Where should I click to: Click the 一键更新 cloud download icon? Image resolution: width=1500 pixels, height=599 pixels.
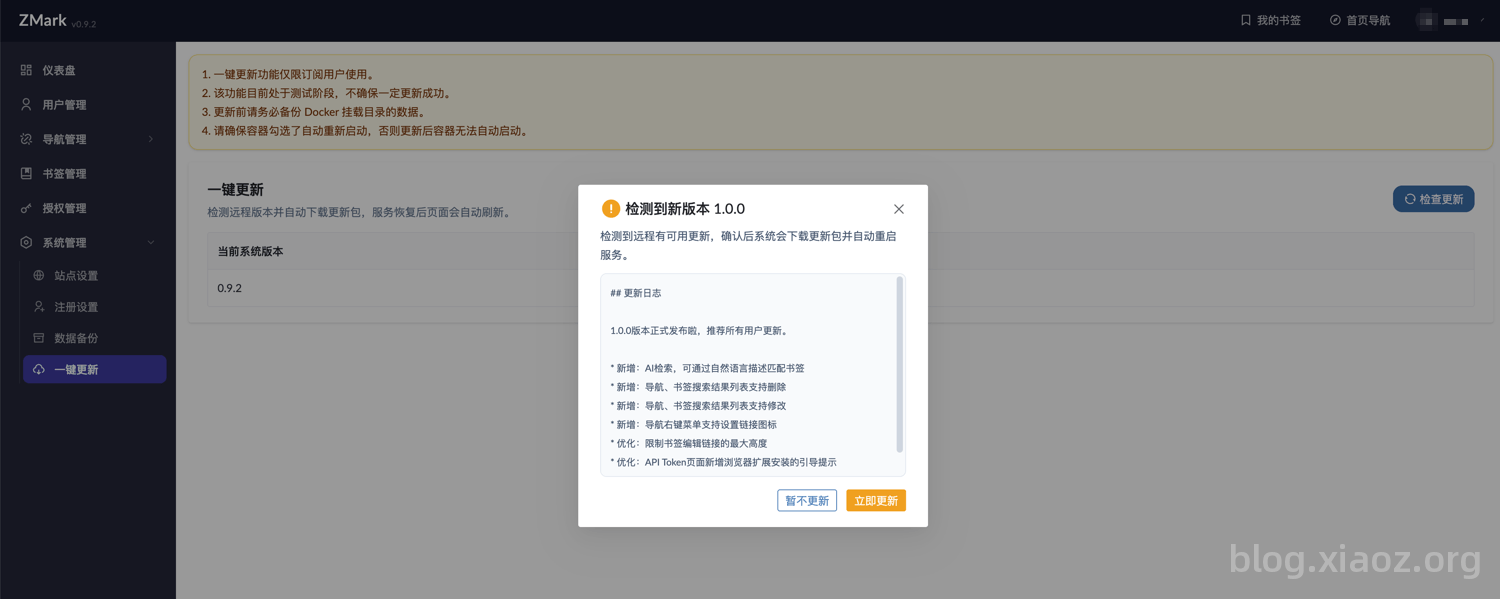[x=39, y=370]
